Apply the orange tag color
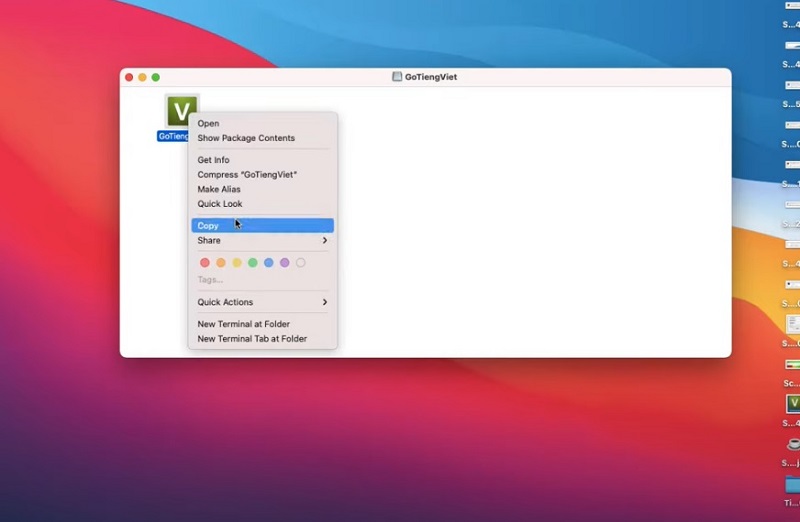Viewport: 800px width, 522px height. click(x=221, y=263)
